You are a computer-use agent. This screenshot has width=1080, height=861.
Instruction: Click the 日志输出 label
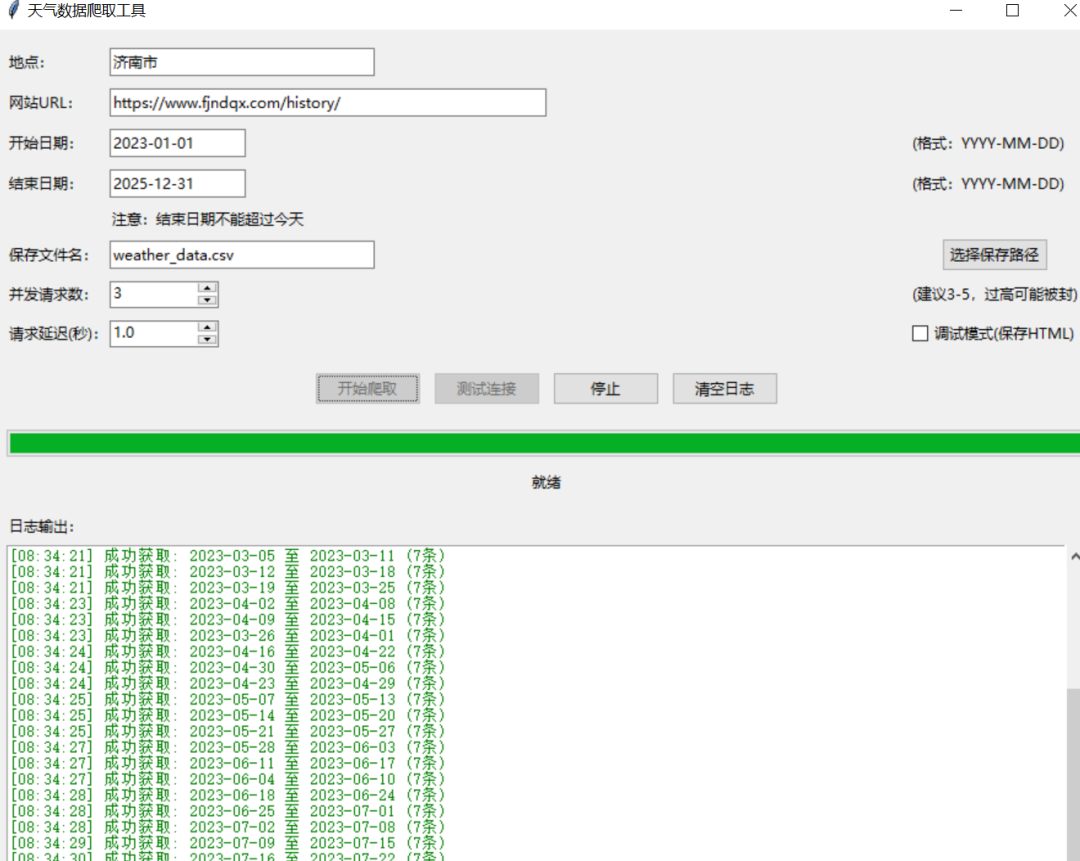click(41, 527)
